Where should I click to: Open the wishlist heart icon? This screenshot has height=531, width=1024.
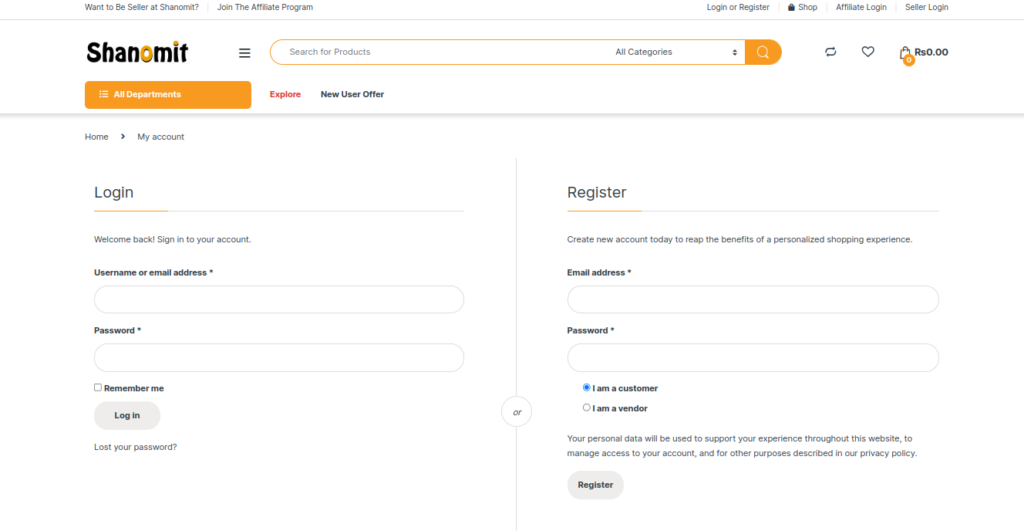(x=868, y=52)
